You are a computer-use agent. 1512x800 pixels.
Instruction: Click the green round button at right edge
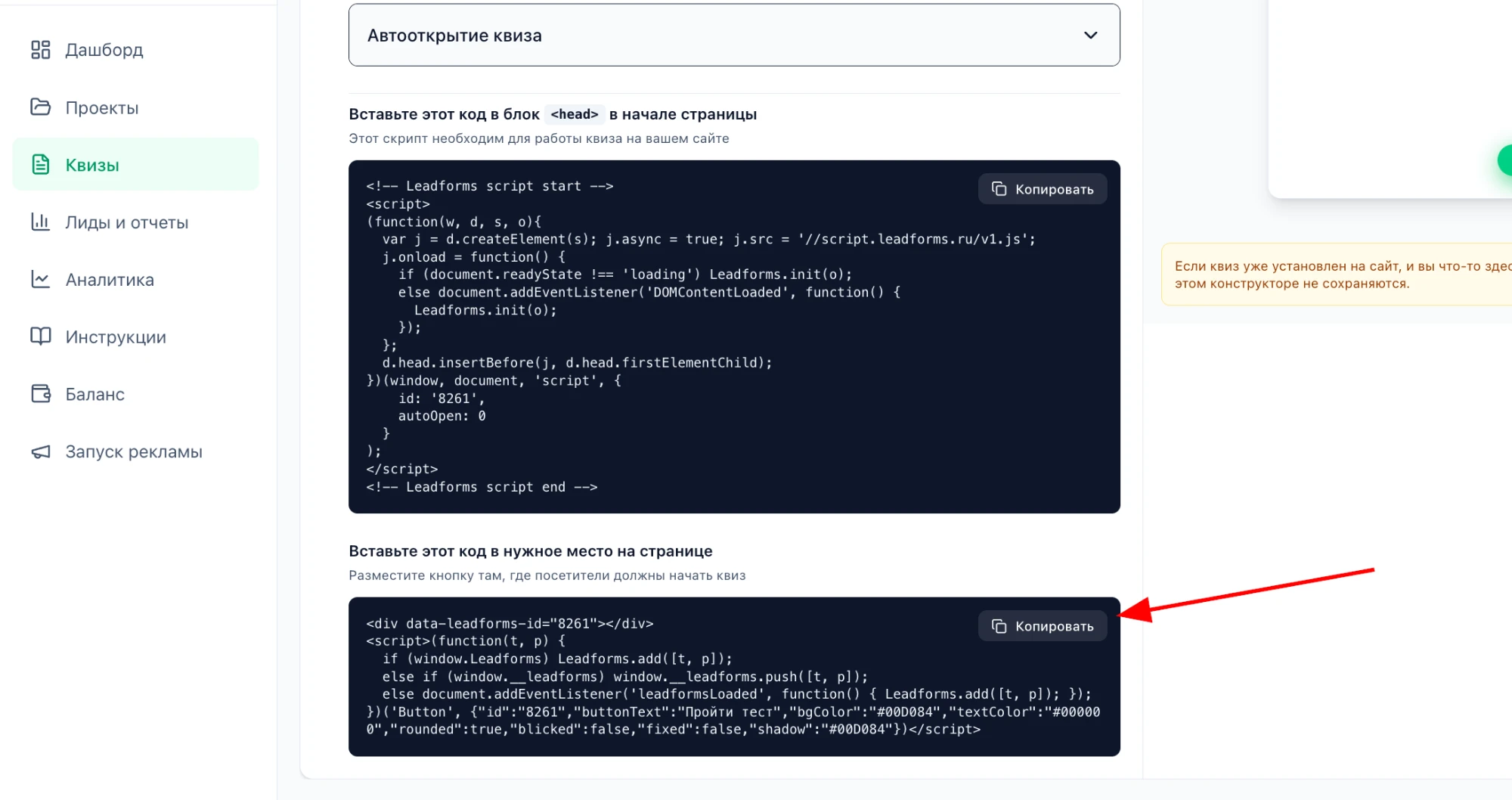coord(1505,160)
